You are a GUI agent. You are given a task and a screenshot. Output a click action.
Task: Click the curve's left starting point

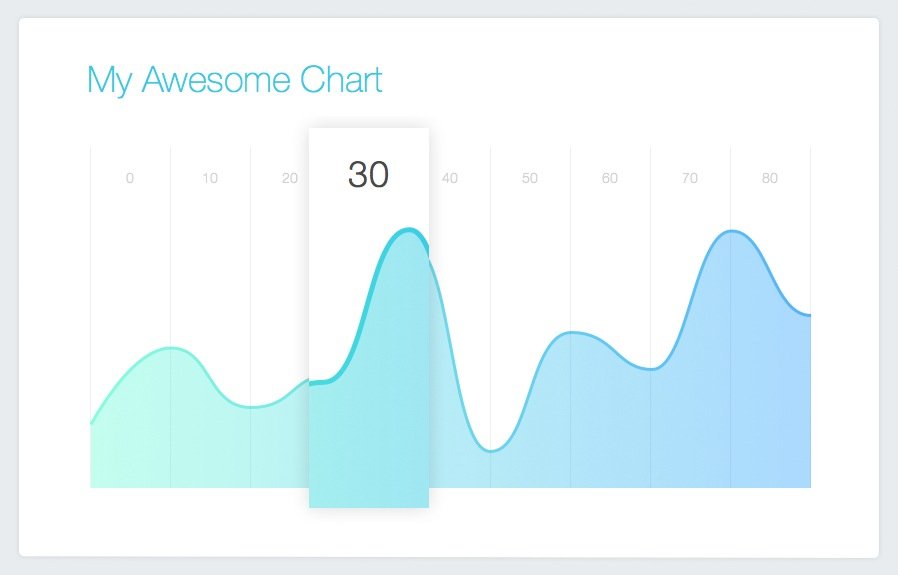tap(92, 423)
